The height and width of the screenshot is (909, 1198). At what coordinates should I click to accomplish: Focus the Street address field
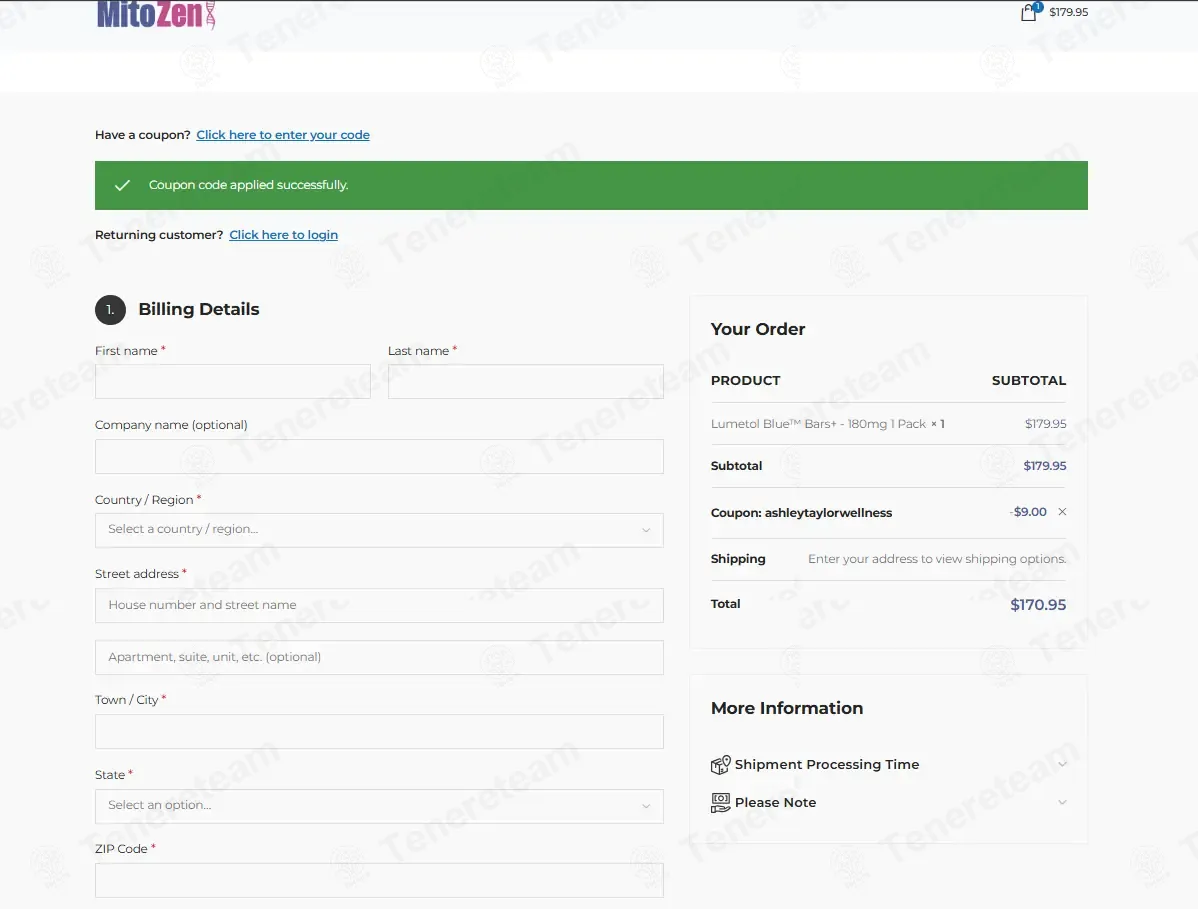click(x=379, y=605)
